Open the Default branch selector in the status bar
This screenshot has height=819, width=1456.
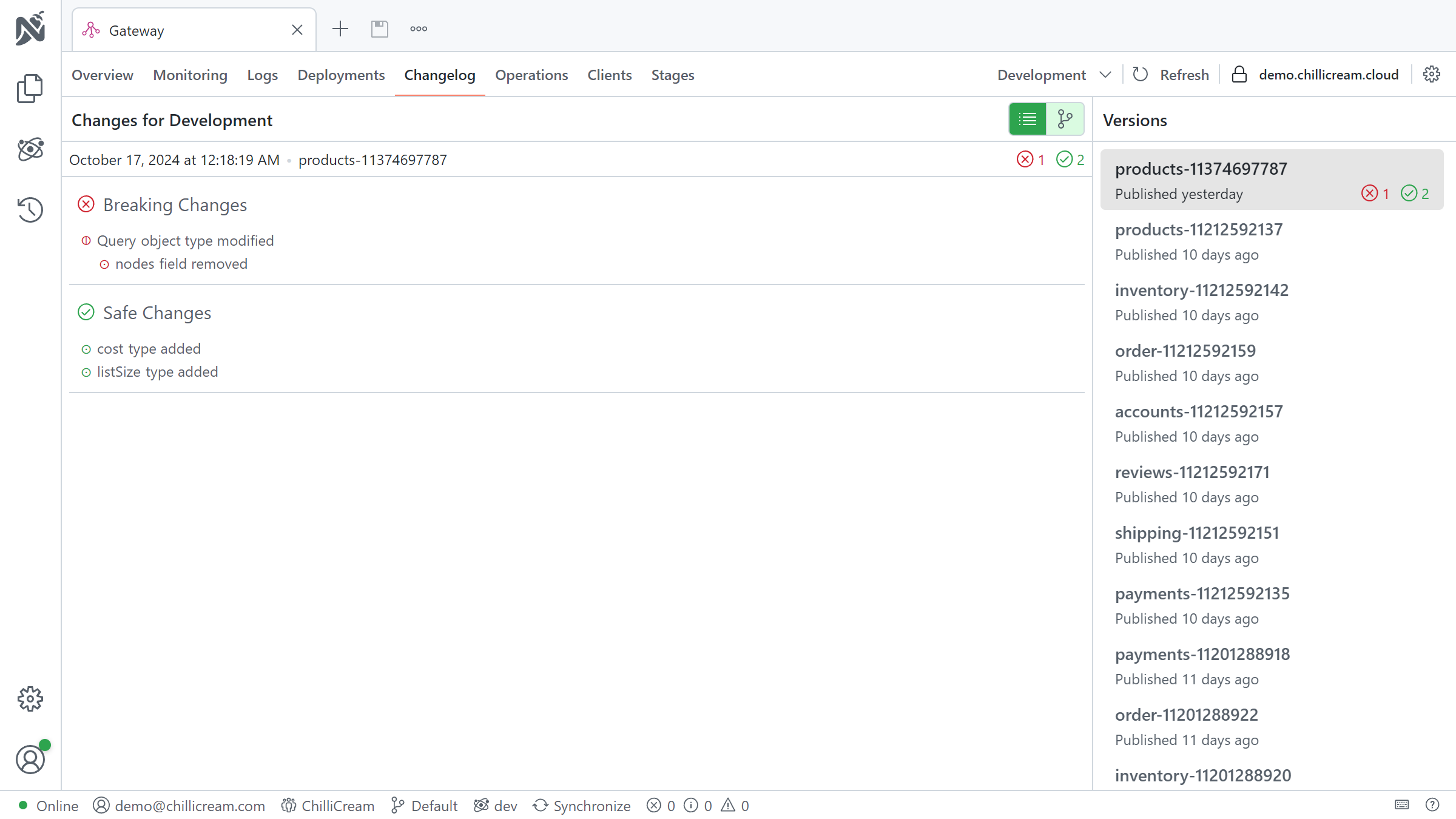[425, 806]
